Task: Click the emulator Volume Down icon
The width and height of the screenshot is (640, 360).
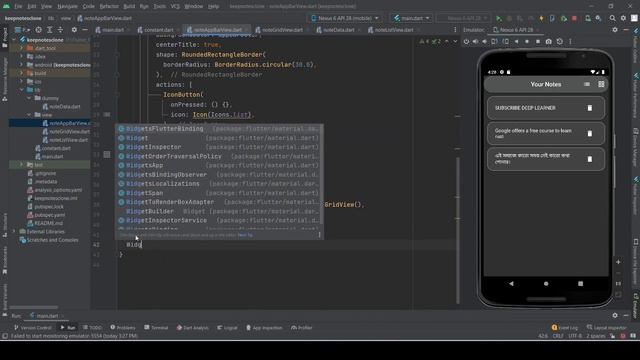Action: [x=484, y=42]
